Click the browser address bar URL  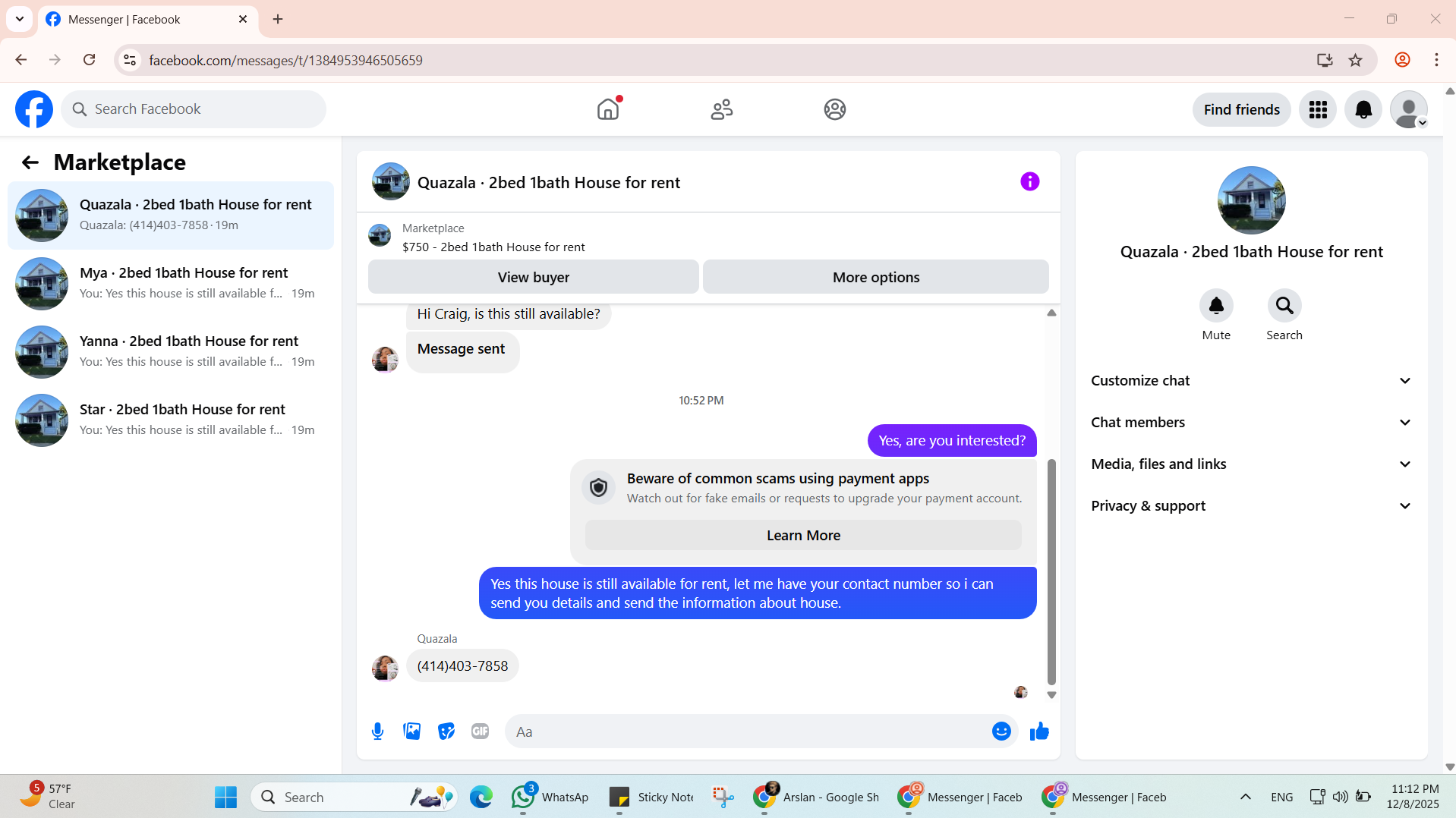pyautogui.click(x=285, y=61)
